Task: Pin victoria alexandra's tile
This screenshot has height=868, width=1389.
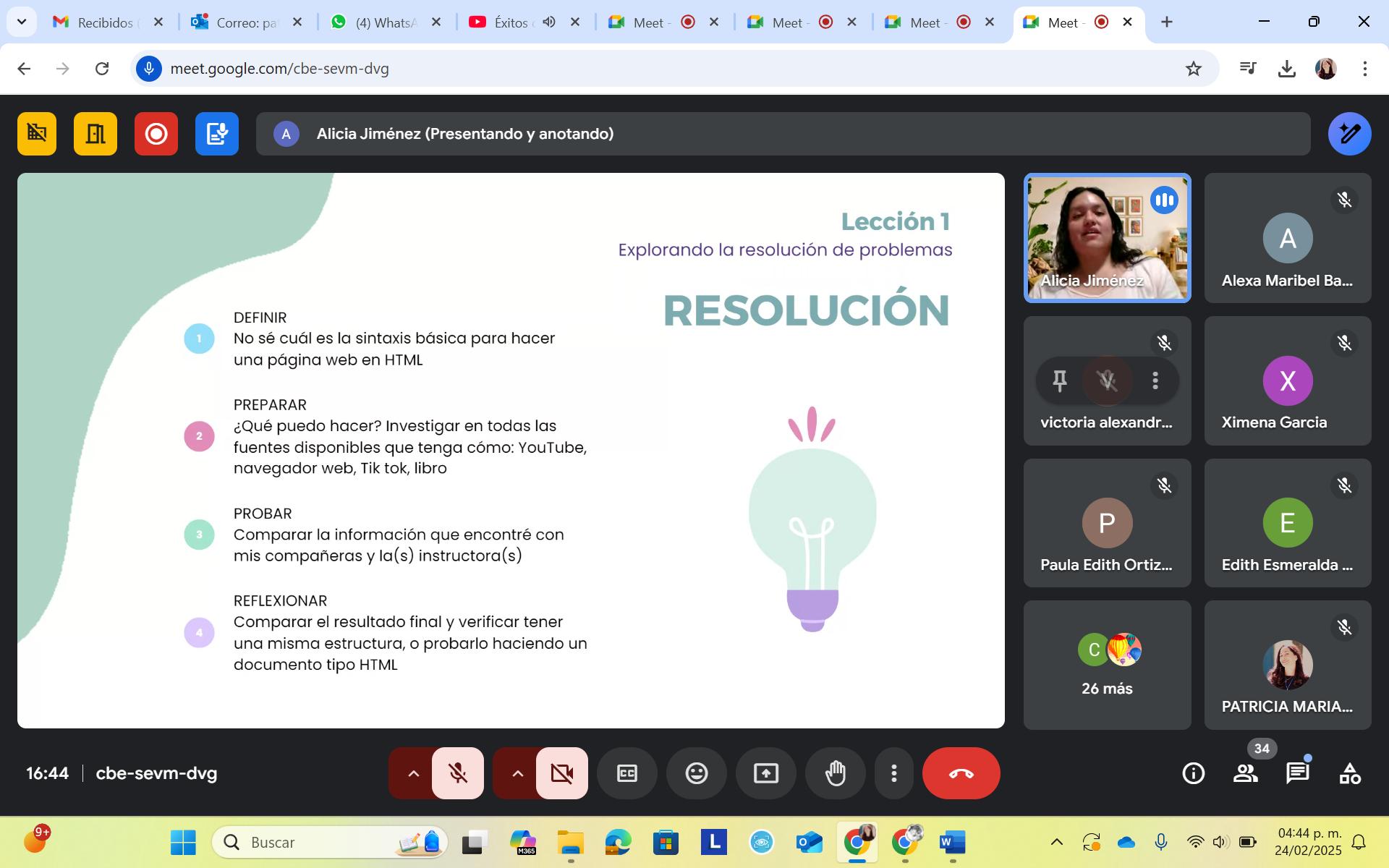Action: pos(1060,380)
